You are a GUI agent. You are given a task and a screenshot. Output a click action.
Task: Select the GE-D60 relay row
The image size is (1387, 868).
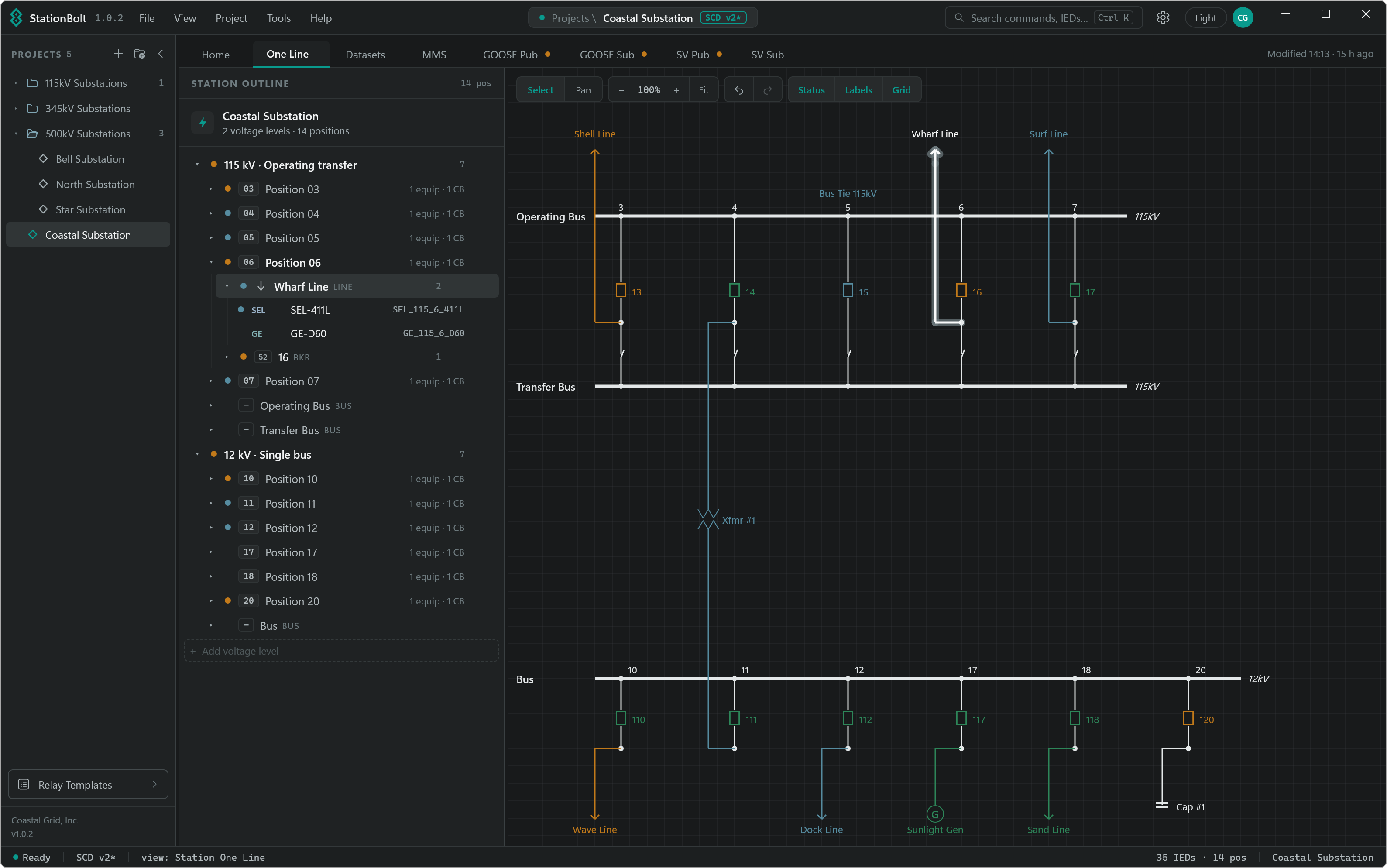click(x=356, y=333)
